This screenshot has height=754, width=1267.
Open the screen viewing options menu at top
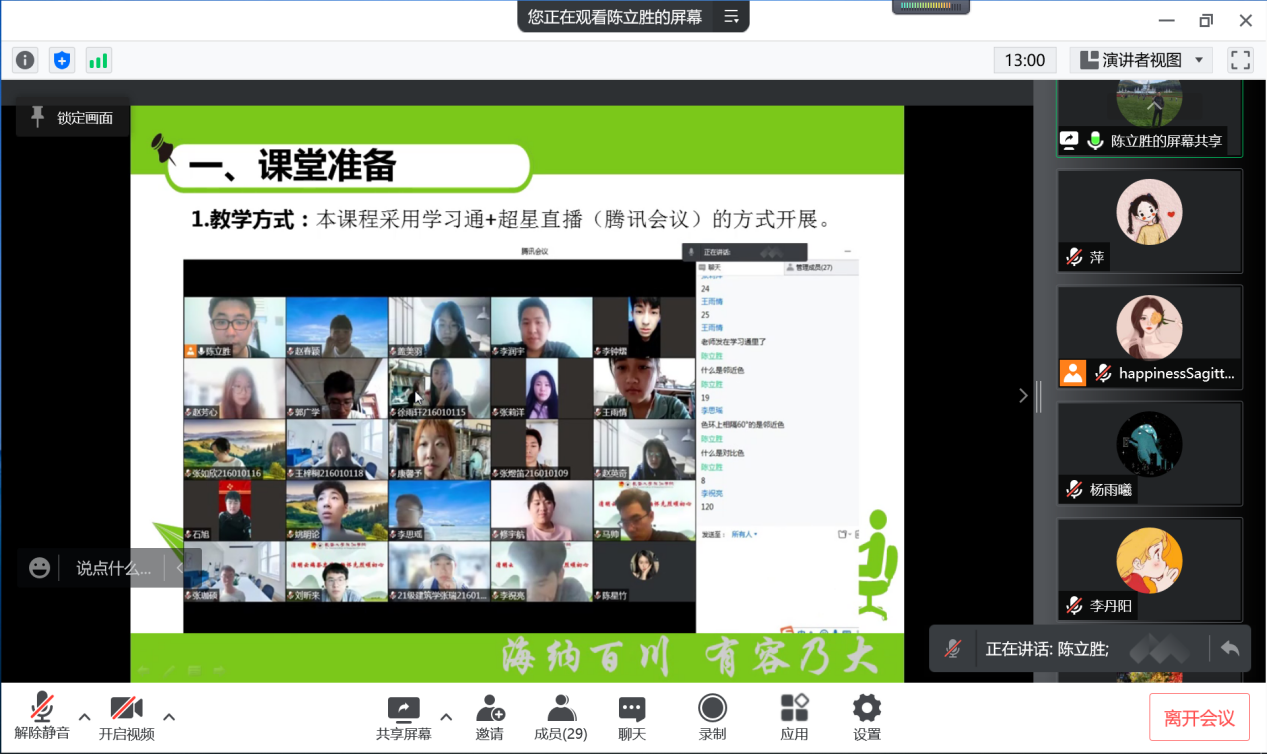(x=731, y=17)
